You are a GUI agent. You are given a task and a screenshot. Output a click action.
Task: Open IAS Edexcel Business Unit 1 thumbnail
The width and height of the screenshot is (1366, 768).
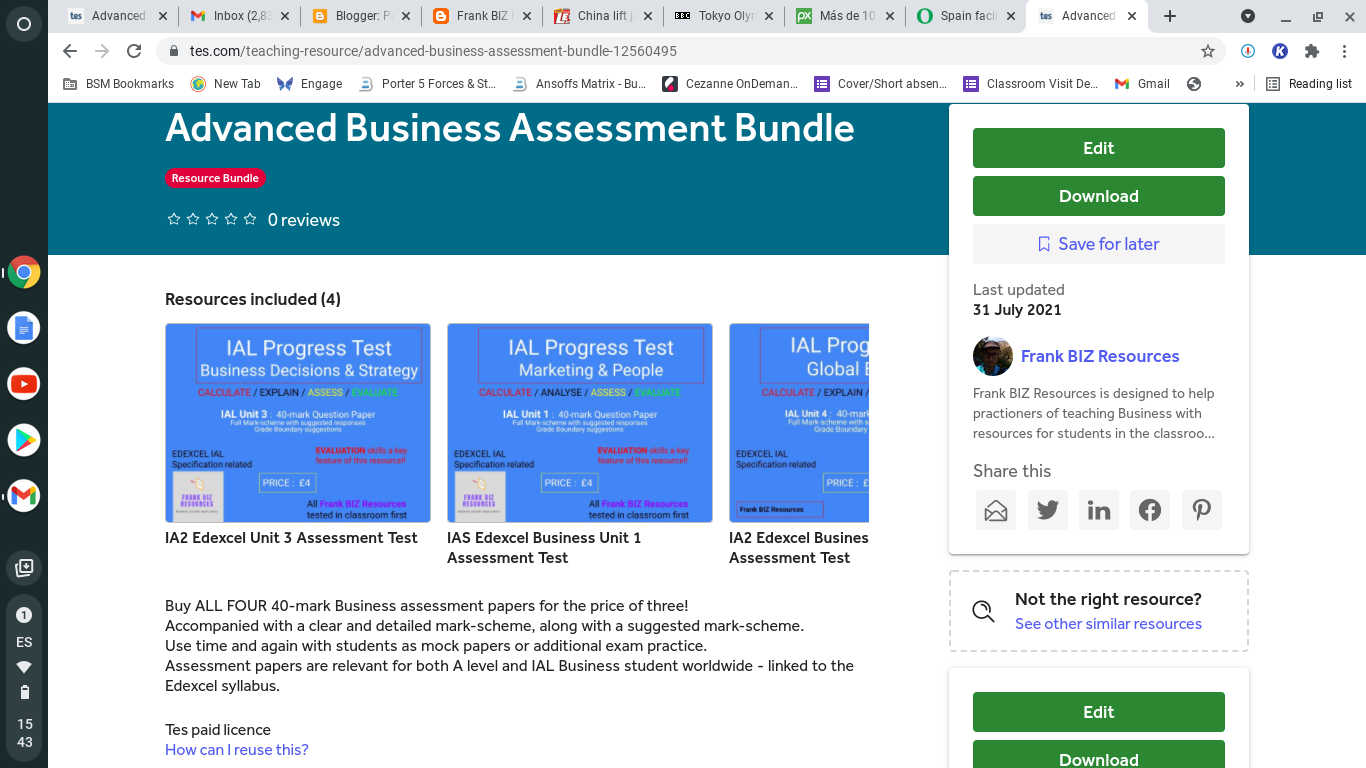click(580, 422)
